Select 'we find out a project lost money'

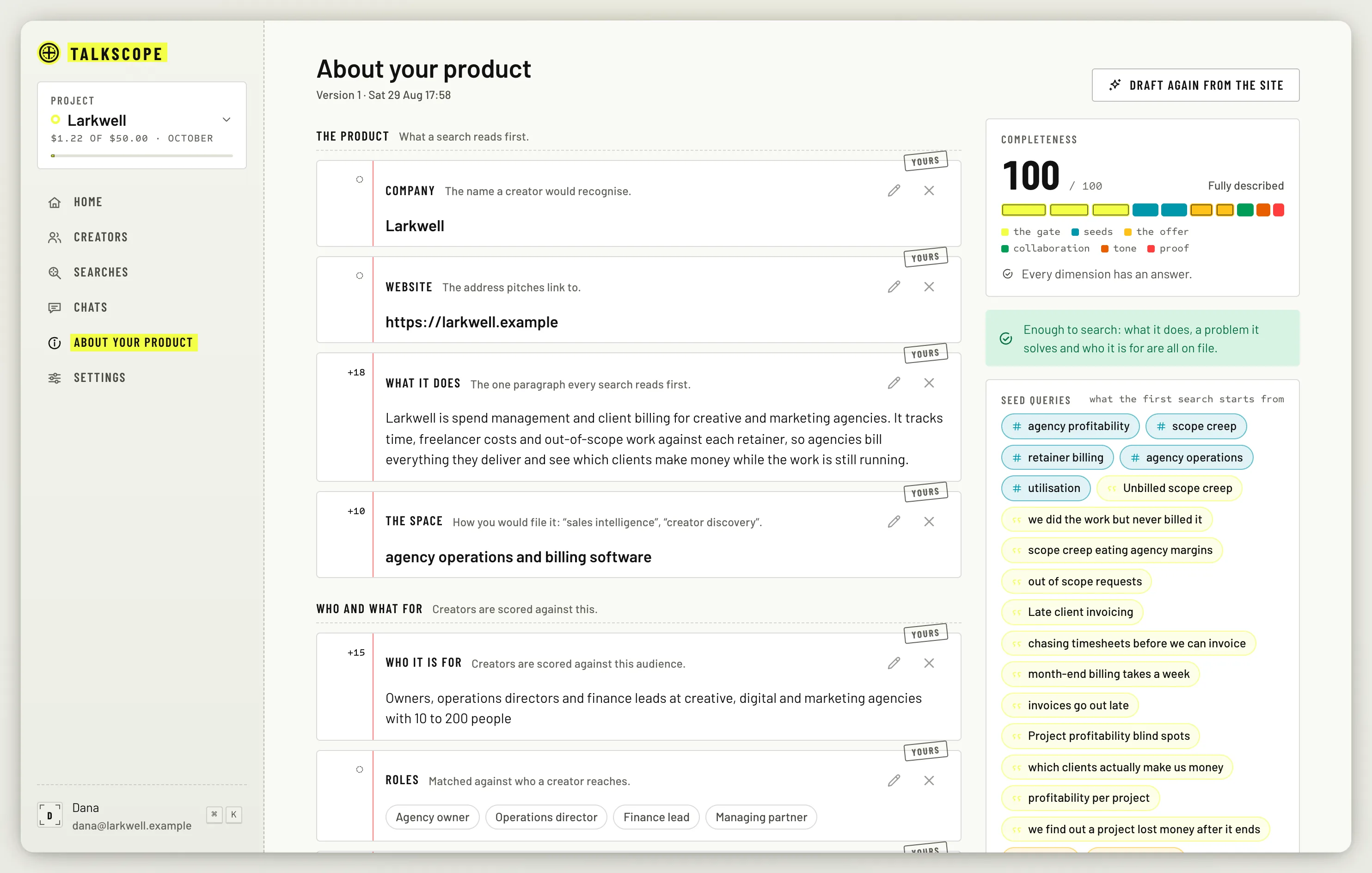tap(1135, 830)
